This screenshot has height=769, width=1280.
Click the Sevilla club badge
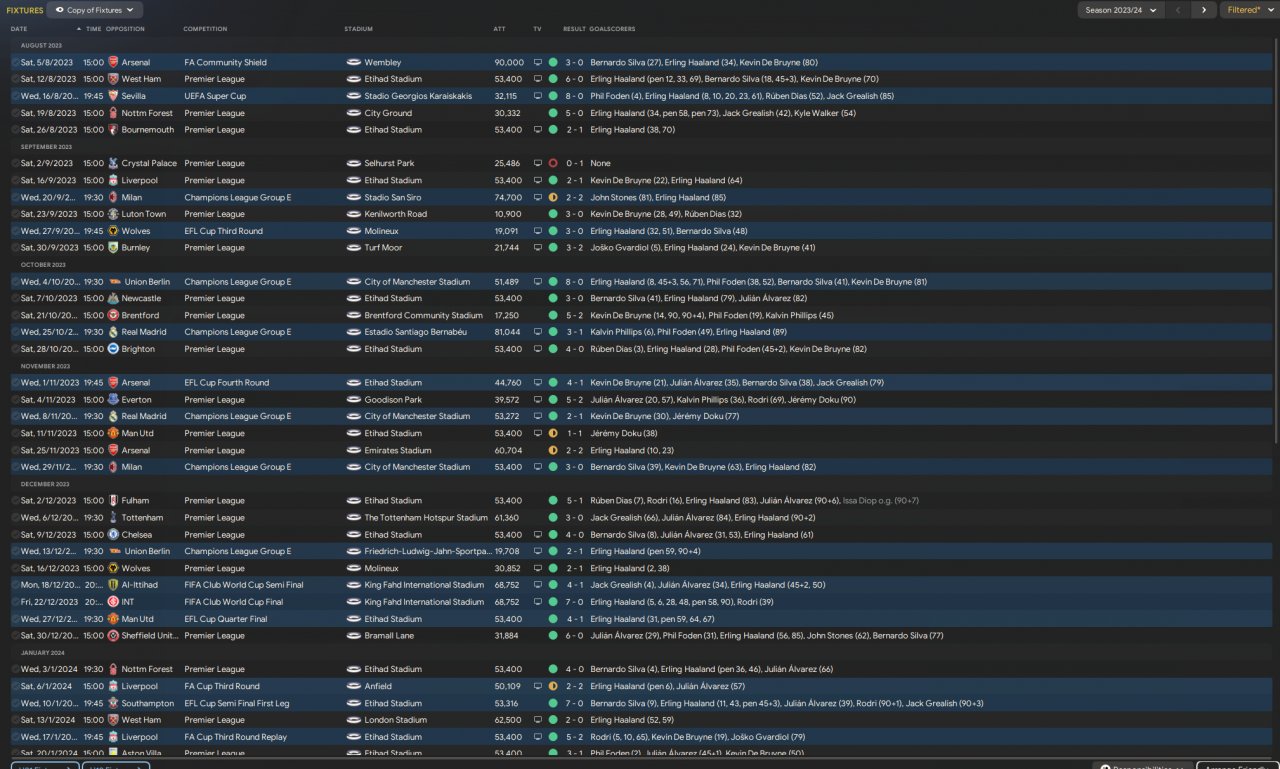coord(113,96)
